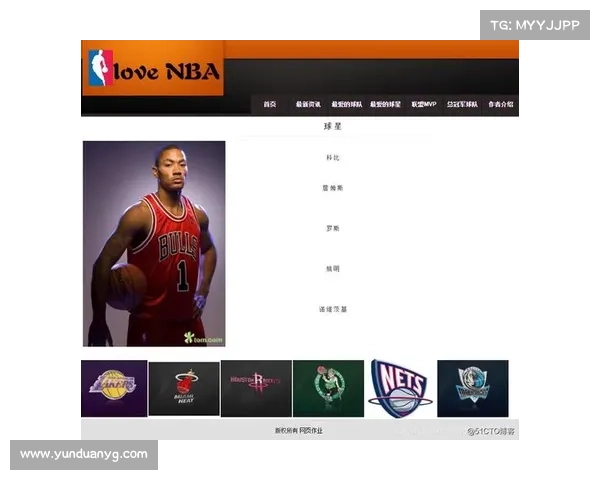Open the 总冠军球队 menu item
This screenshot has width=600, height=480.
click(462, 104)
